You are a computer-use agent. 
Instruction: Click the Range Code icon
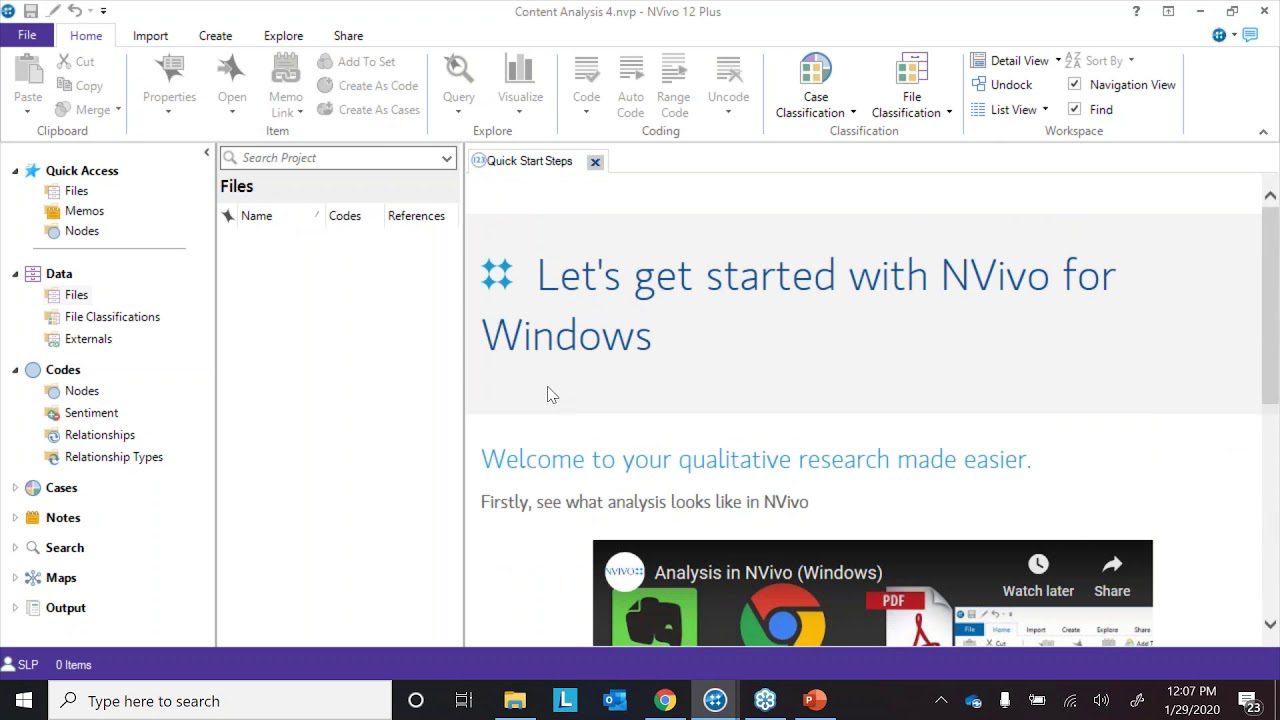pyautogui.click(x=674, y=70)
